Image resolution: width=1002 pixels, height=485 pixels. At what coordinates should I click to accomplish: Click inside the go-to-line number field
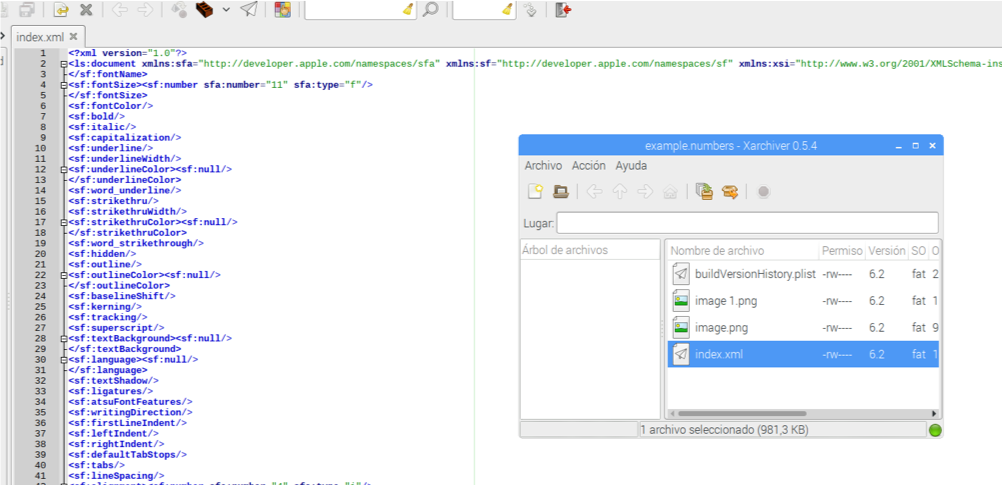coord(477,10)
